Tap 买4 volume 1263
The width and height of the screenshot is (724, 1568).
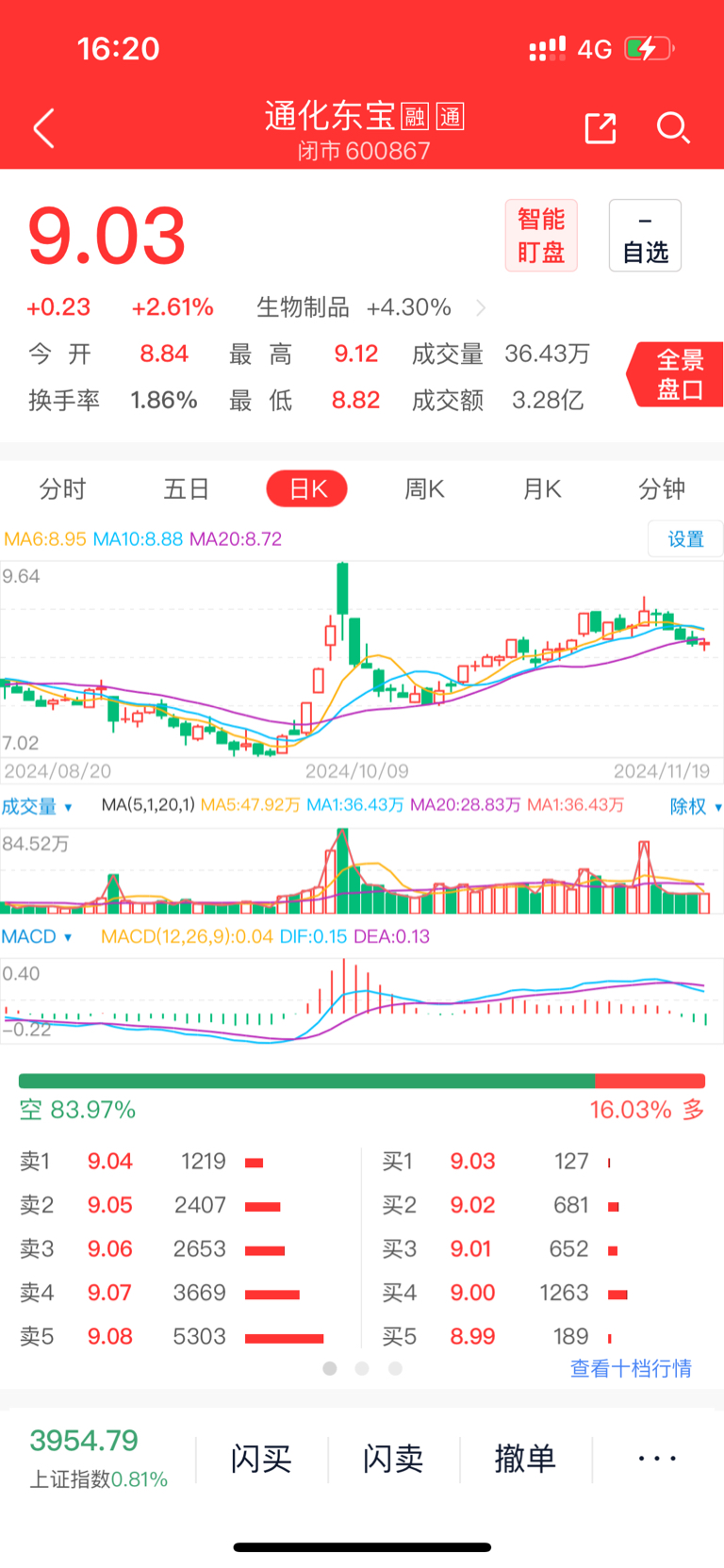[x=564, y=1293]
